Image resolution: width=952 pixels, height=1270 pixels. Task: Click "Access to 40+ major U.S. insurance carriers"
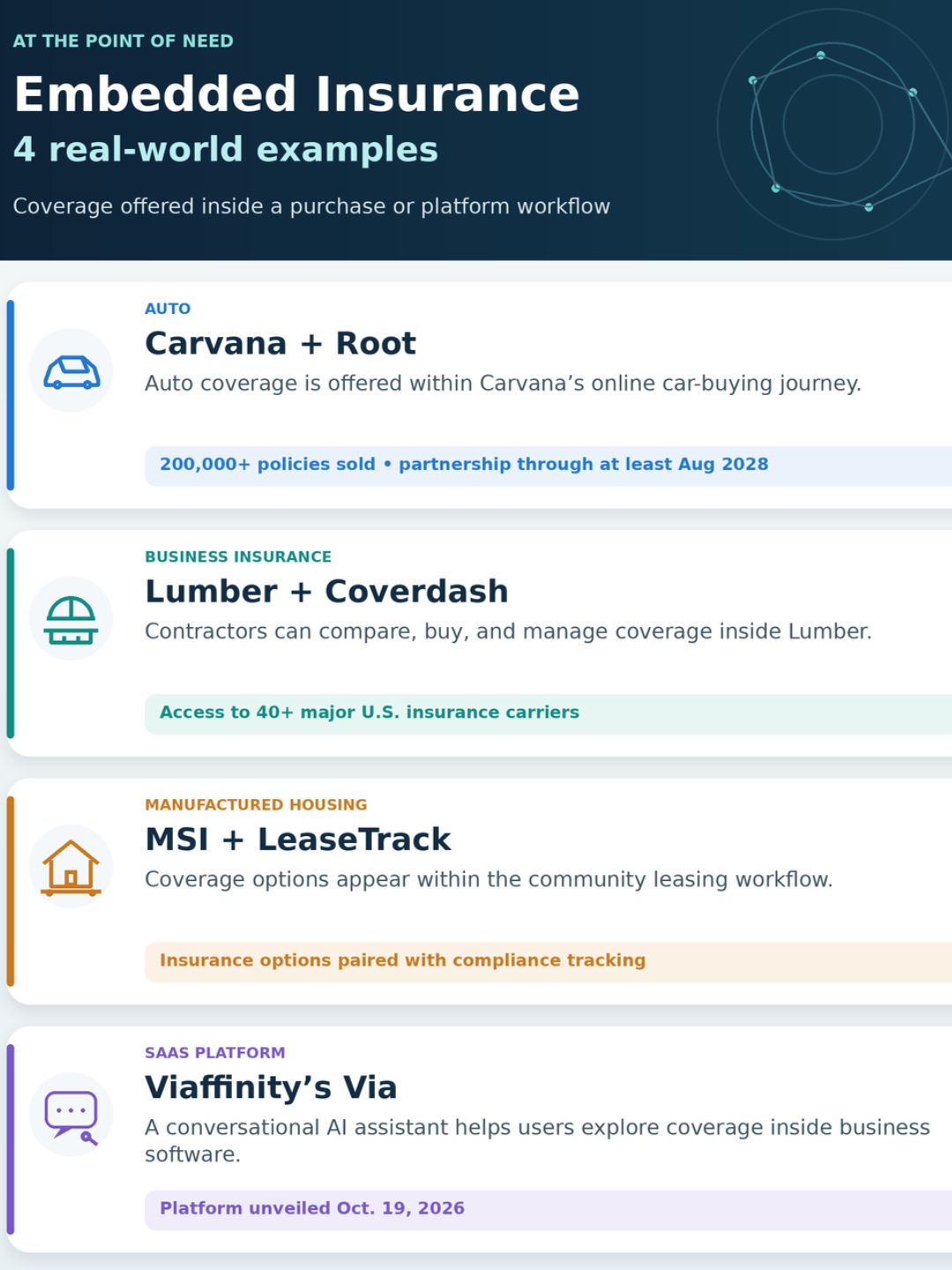tap(548, 713)
